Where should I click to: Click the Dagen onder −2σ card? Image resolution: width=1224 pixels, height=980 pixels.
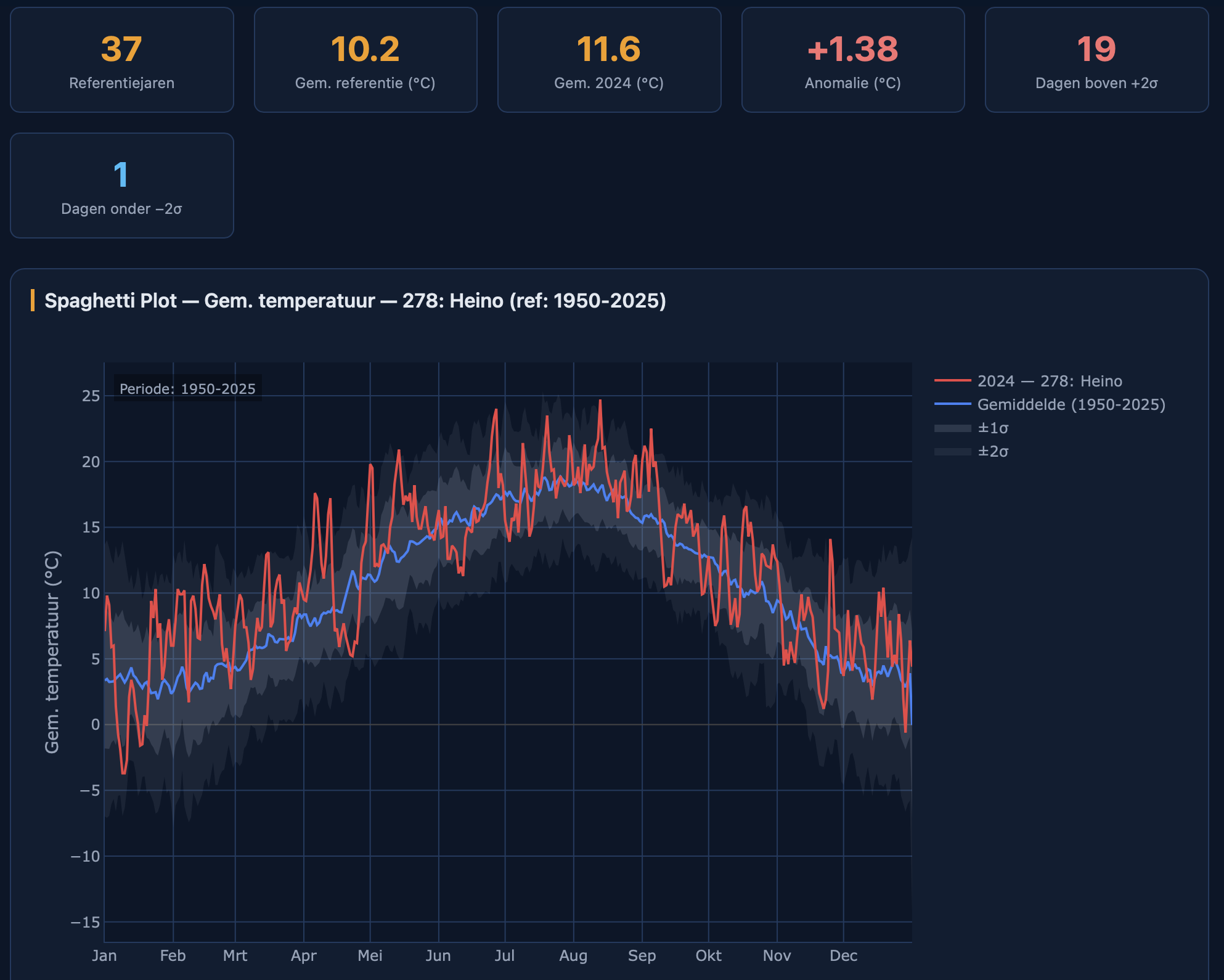[122, 186]
